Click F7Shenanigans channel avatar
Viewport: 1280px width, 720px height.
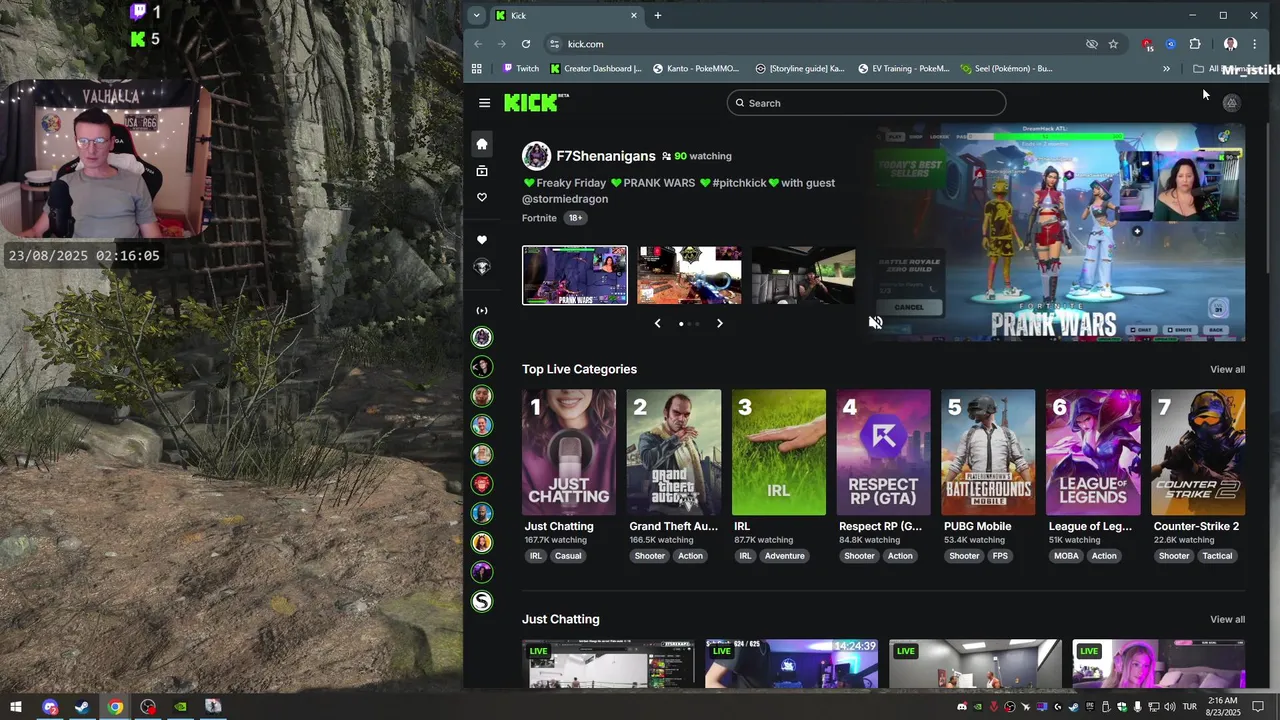pos(537,156)
